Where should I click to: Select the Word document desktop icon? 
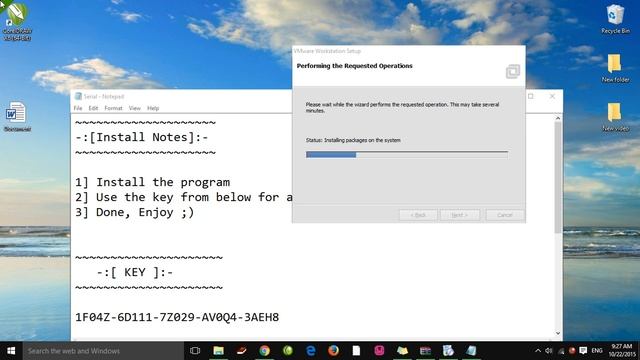point(17,117)
